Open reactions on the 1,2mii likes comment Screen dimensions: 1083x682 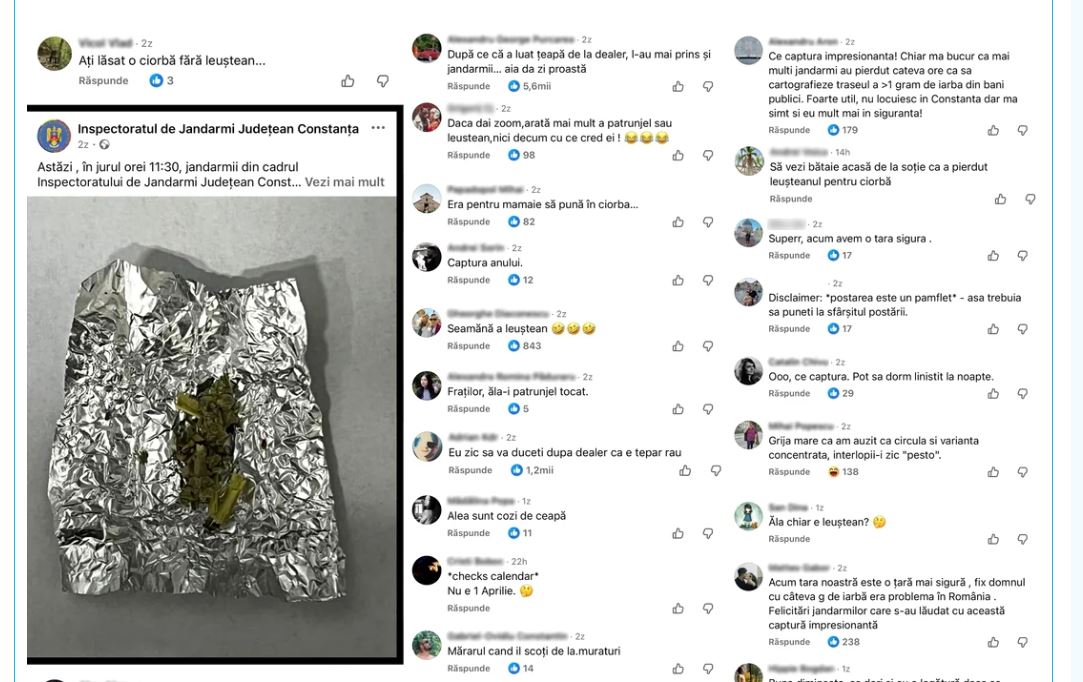[x=532, y=470]
